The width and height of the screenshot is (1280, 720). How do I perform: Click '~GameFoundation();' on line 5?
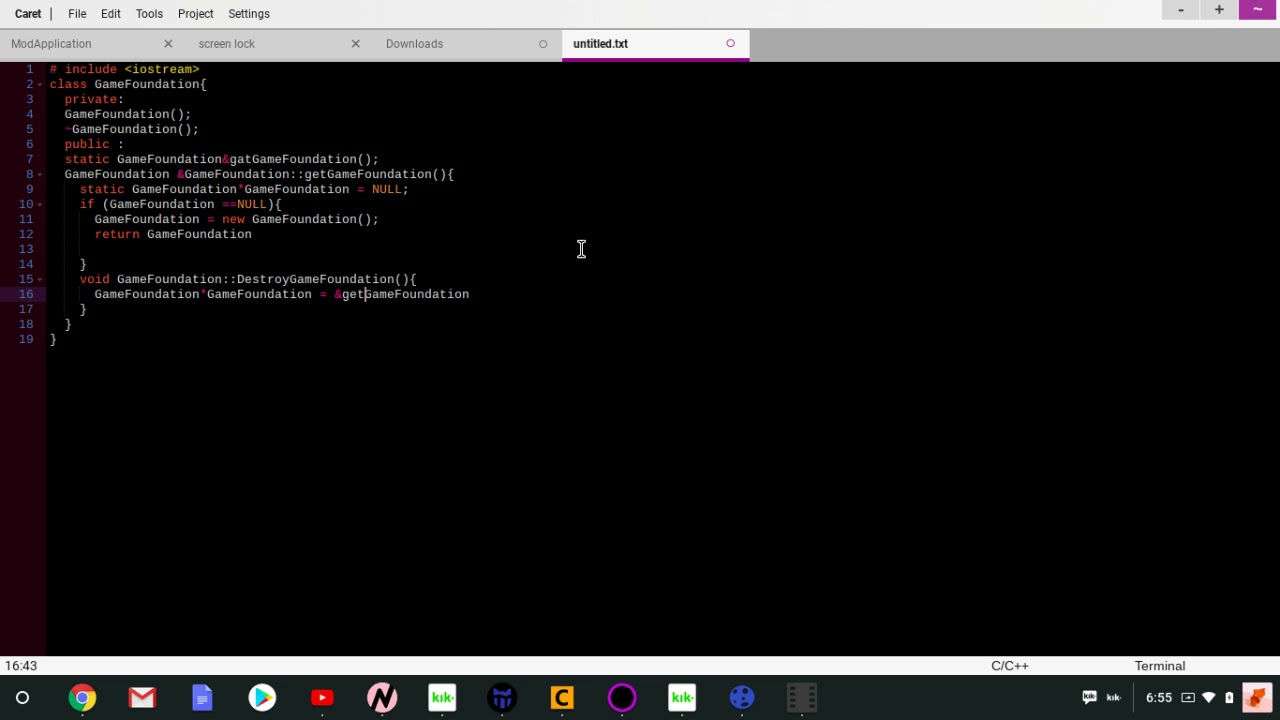coord(131,129)
